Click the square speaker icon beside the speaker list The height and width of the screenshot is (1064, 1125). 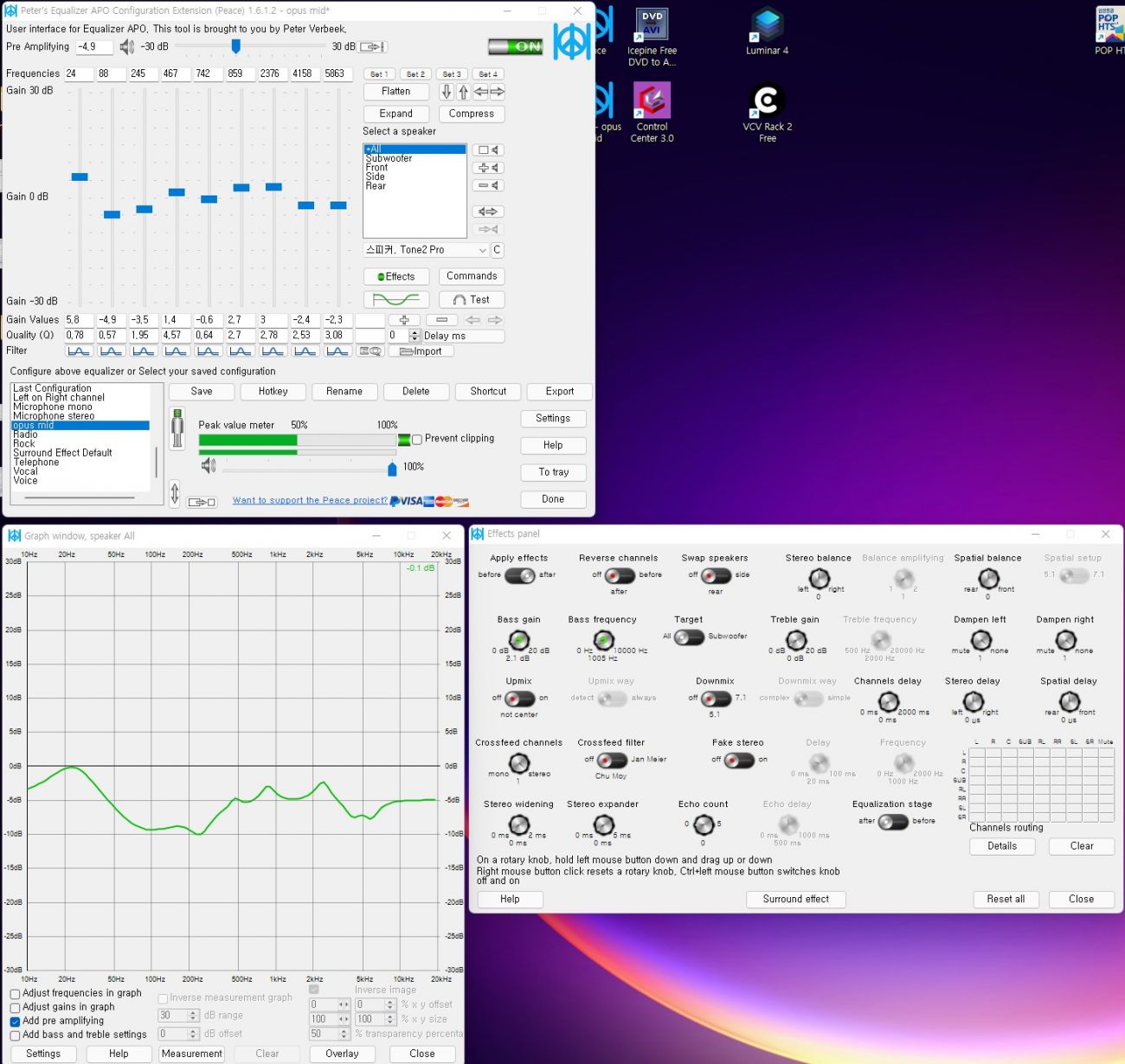click(x=489, y=151)
